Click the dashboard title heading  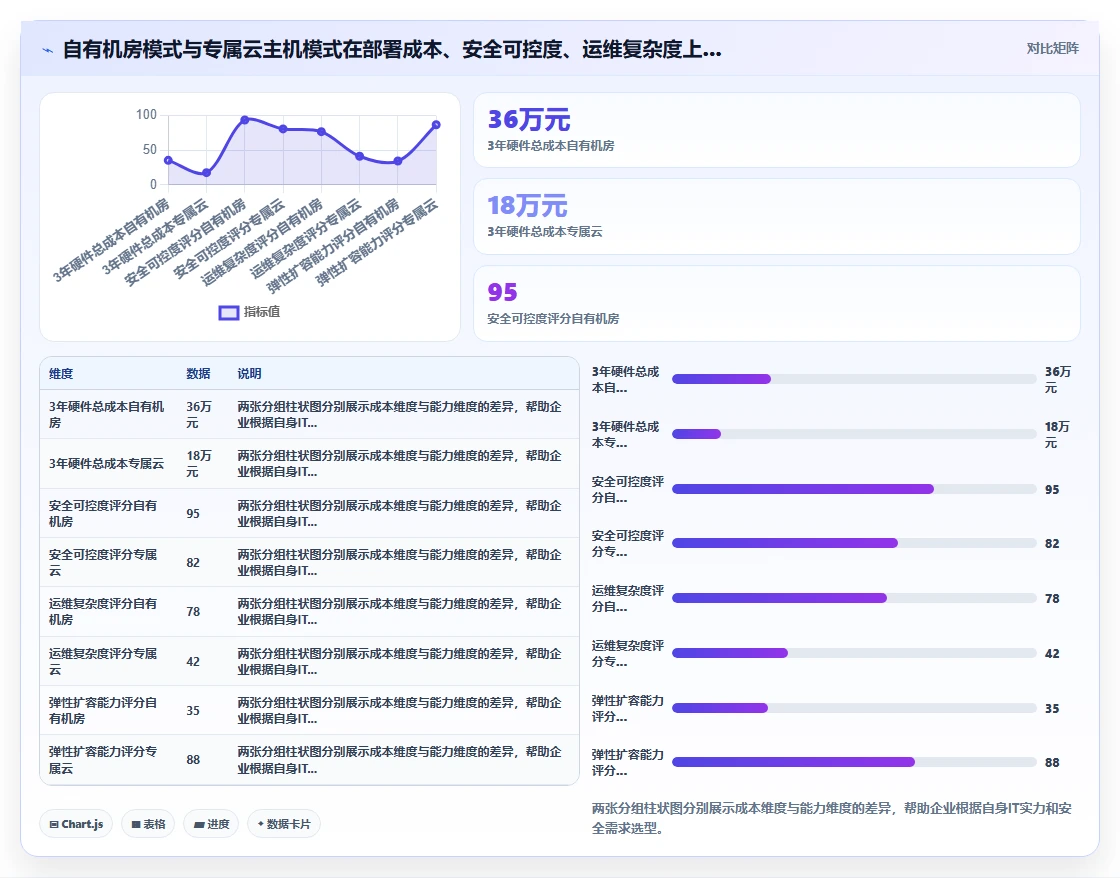tap(392, 50)
